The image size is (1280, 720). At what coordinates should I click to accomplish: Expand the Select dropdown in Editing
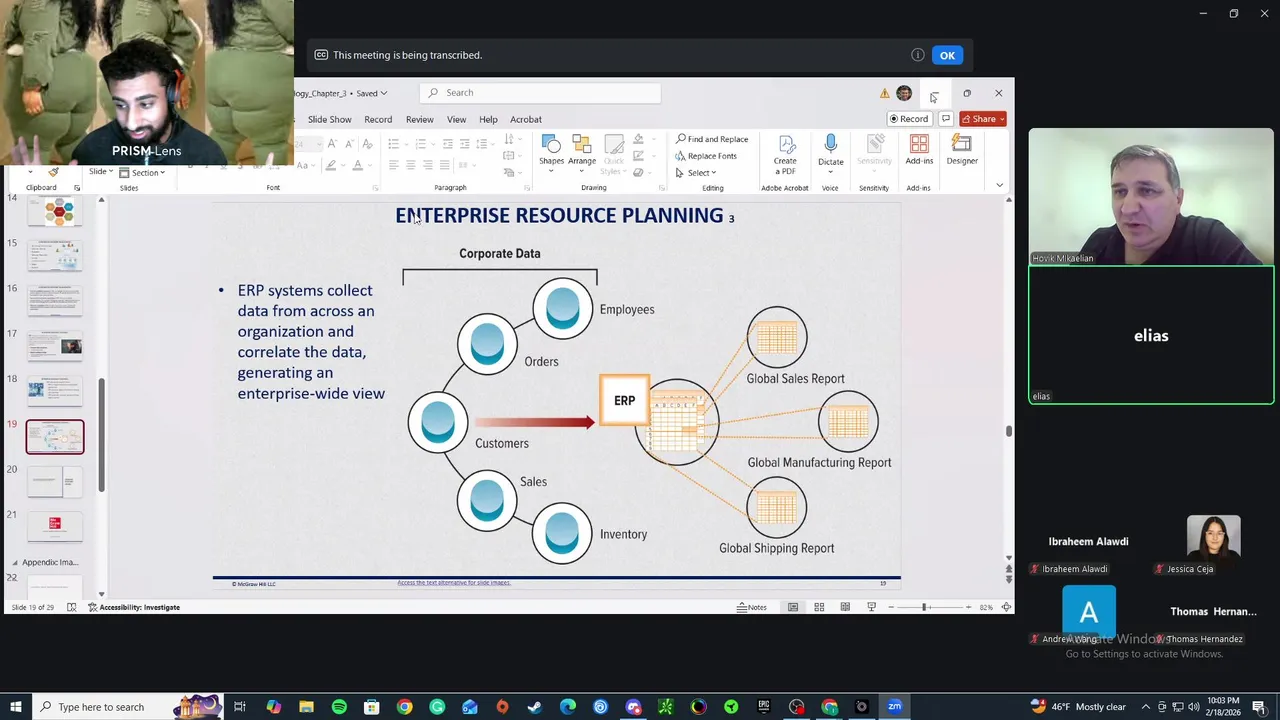tap(696, 173)
